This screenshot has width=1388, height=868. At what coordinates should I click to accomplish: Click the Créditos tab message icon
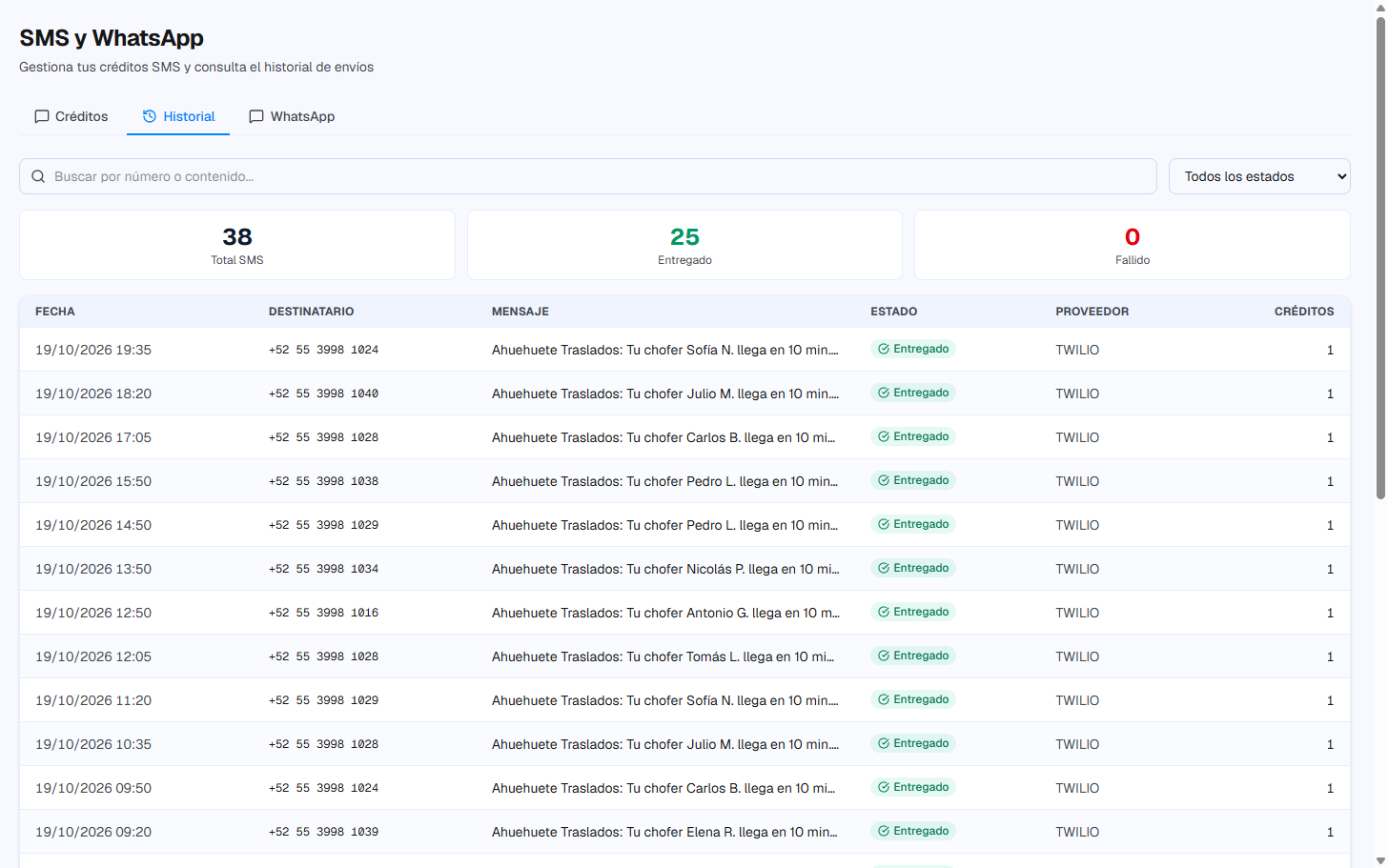(42, 116)
